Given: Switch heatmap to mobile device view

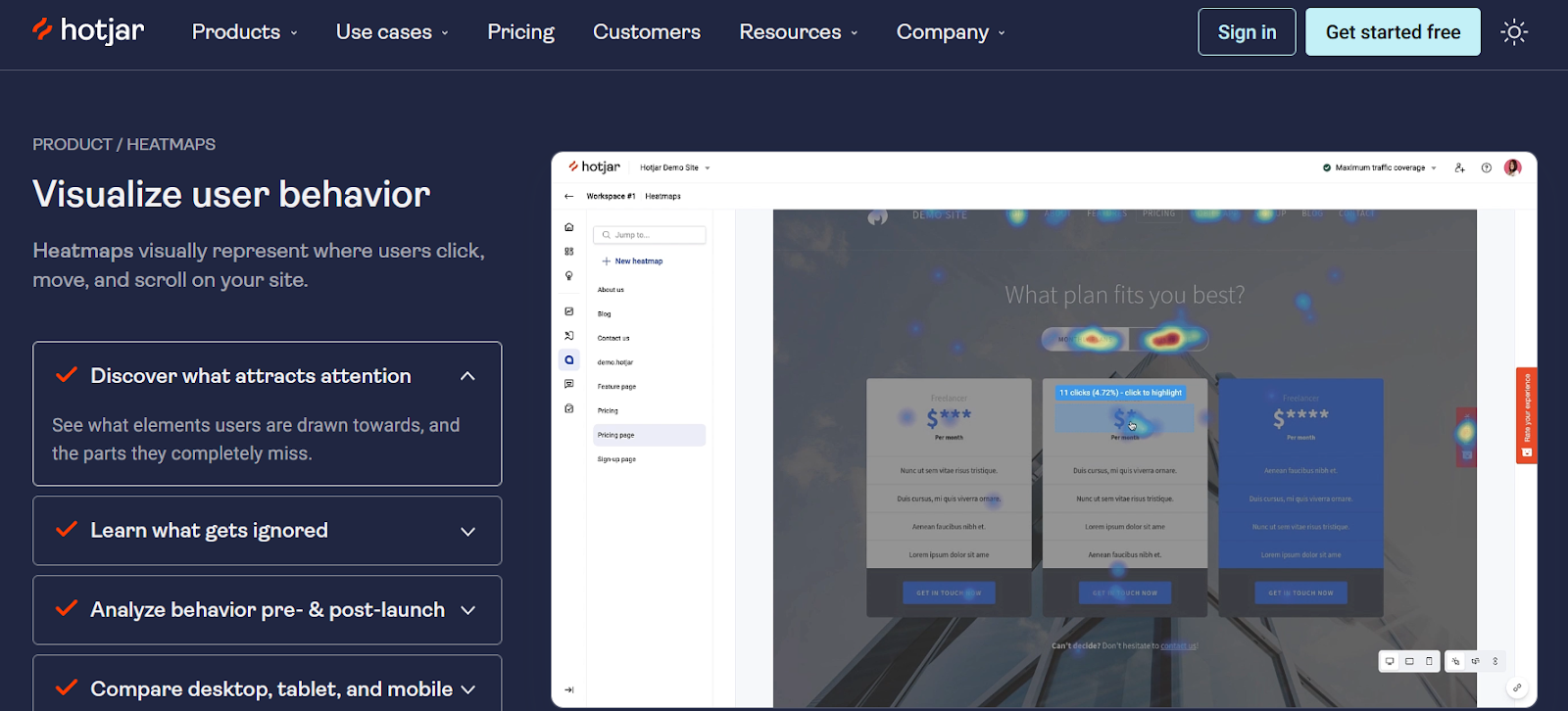Looking at the screenshot, I should (1429, 661).
